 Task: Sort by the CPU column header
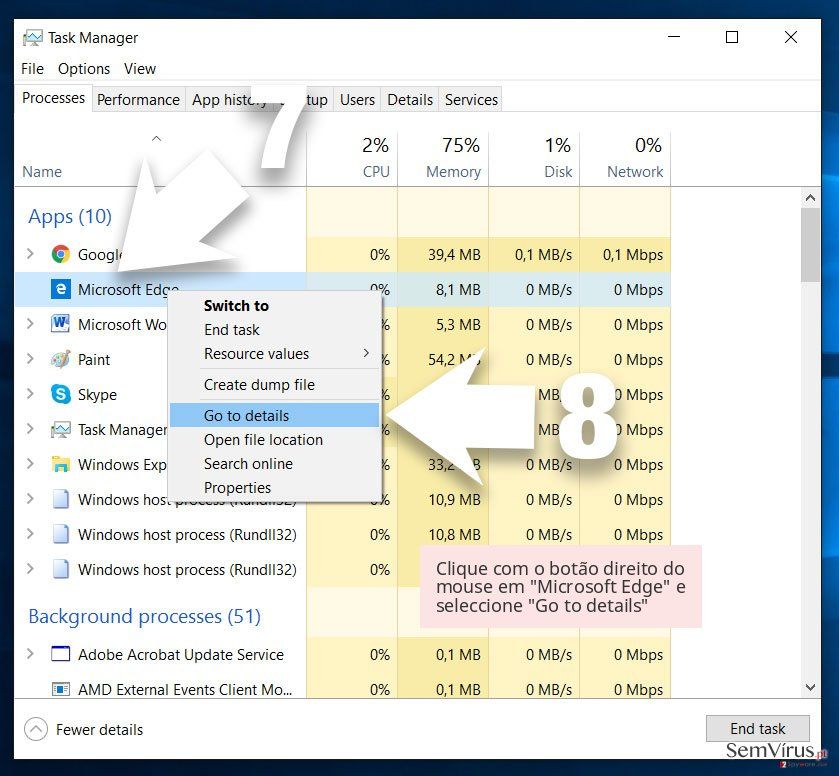click(x=352, y=158)
